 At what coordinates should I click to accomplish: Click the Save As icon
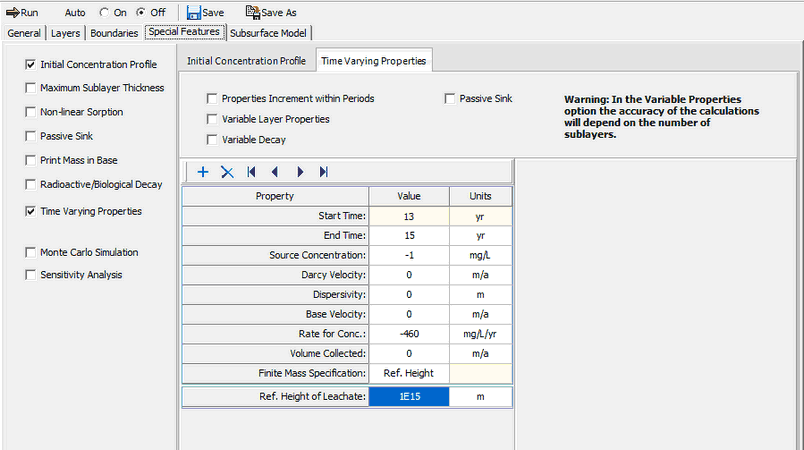point(252,12)
